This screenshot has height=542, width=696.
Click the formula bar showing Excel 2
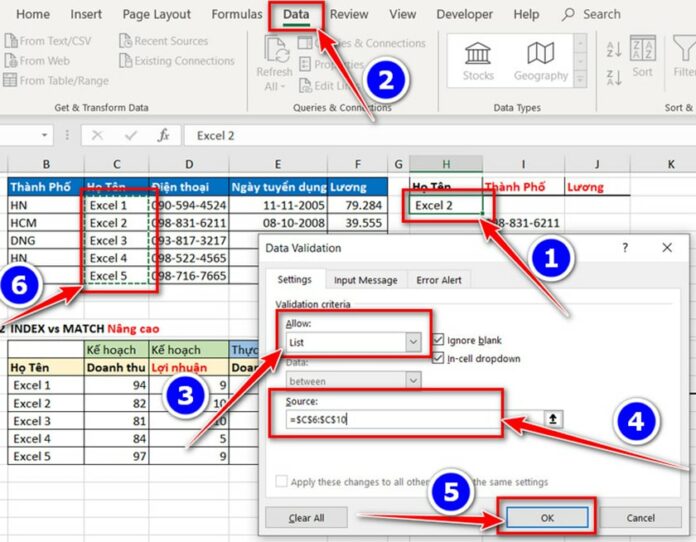[439, 135]
